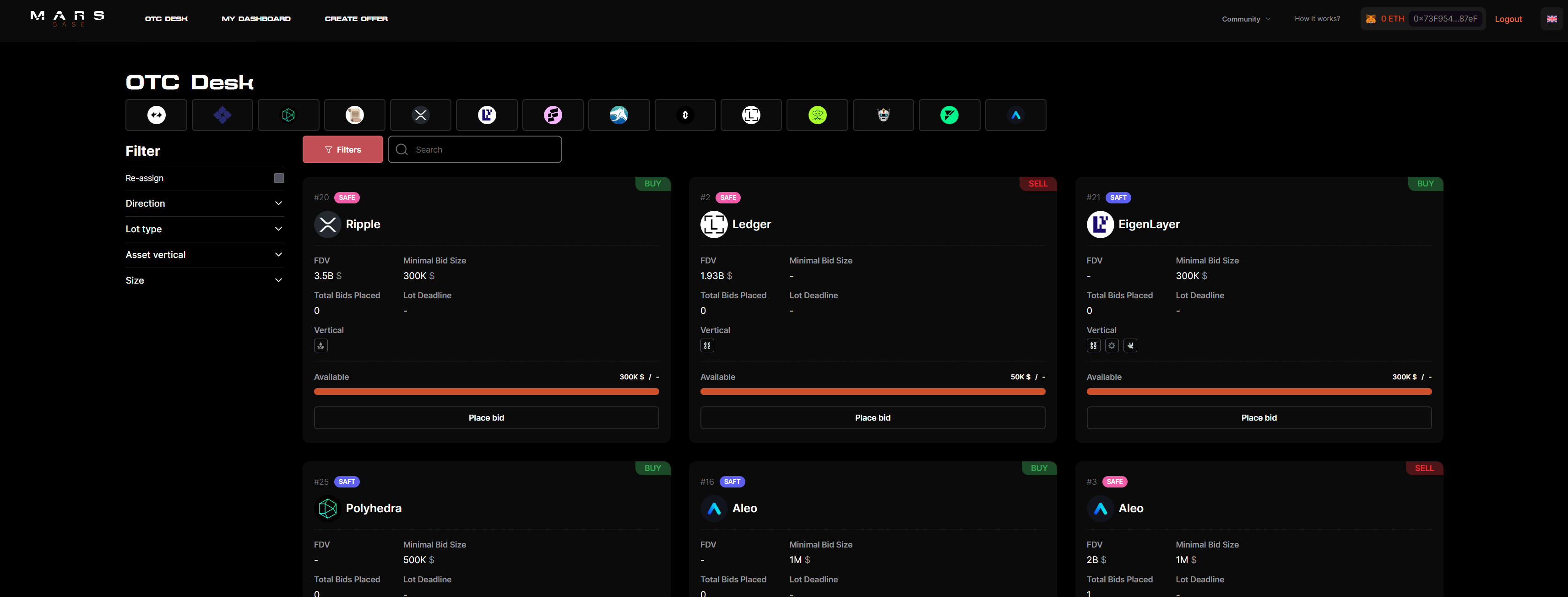The width and height of the screenshot is (1568, 597).
Task: Select the pink circular token filter icon
Action: tap(553, 115)
